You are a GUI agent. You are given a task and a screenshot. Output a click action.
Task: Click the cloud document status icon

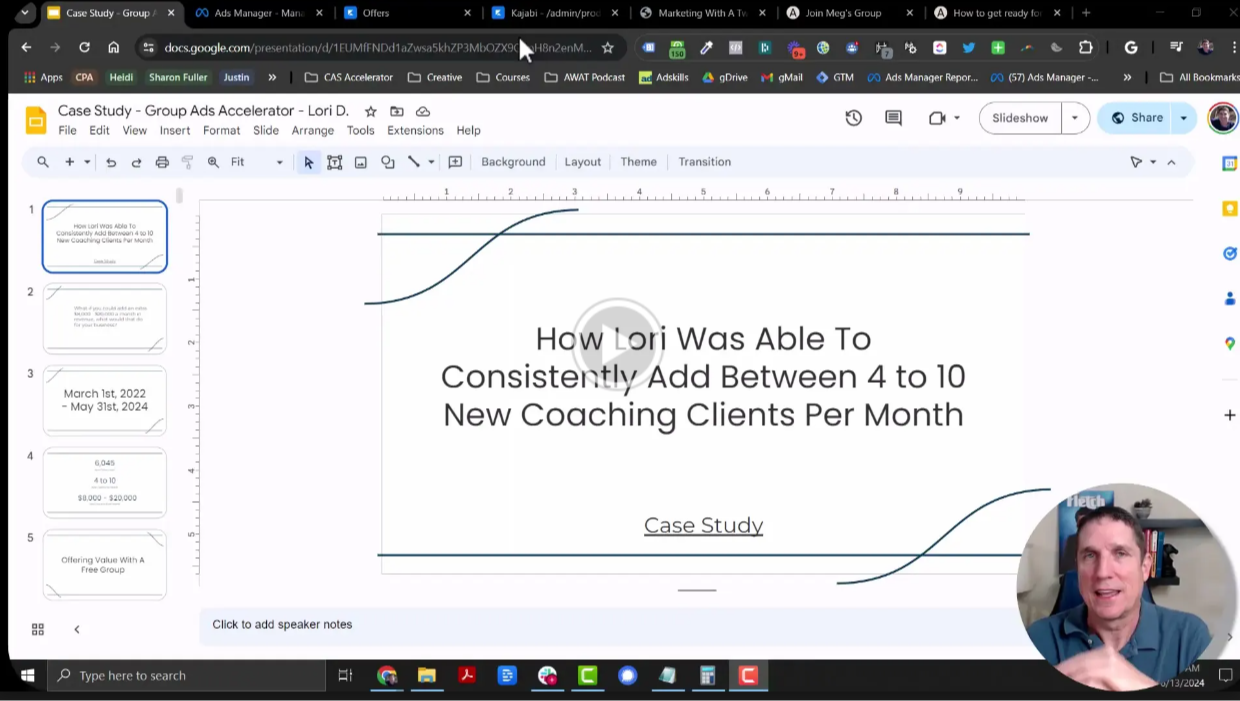(x=423, y=111)
